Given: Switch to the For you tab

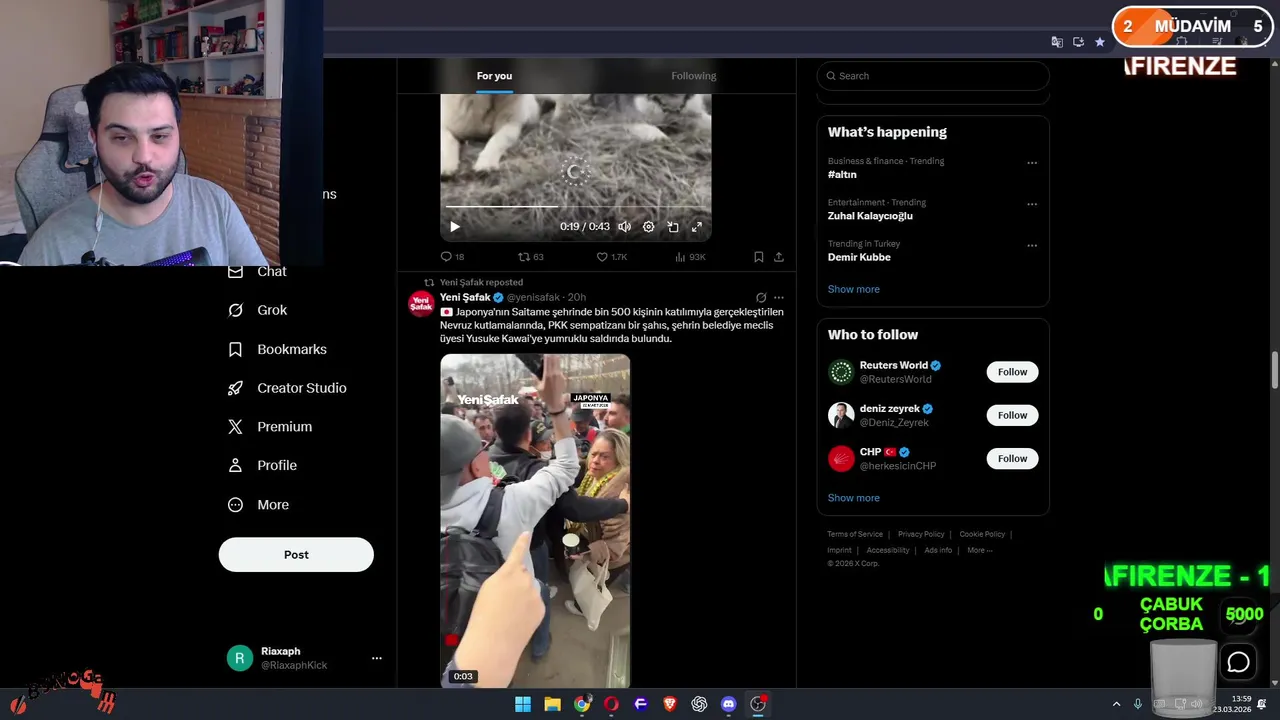Looking at the screenshot, I should [x=494, y=76].
